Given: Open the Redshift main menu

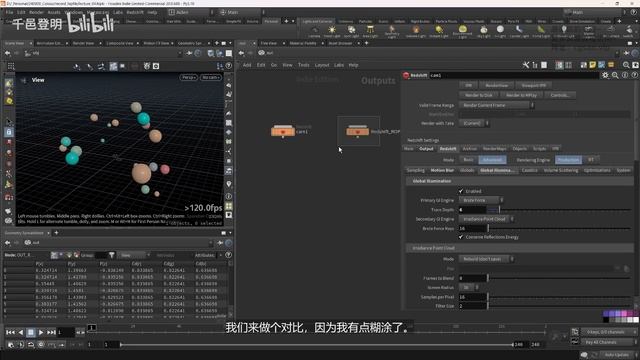Looking at the screenshot, I should 135,12.
